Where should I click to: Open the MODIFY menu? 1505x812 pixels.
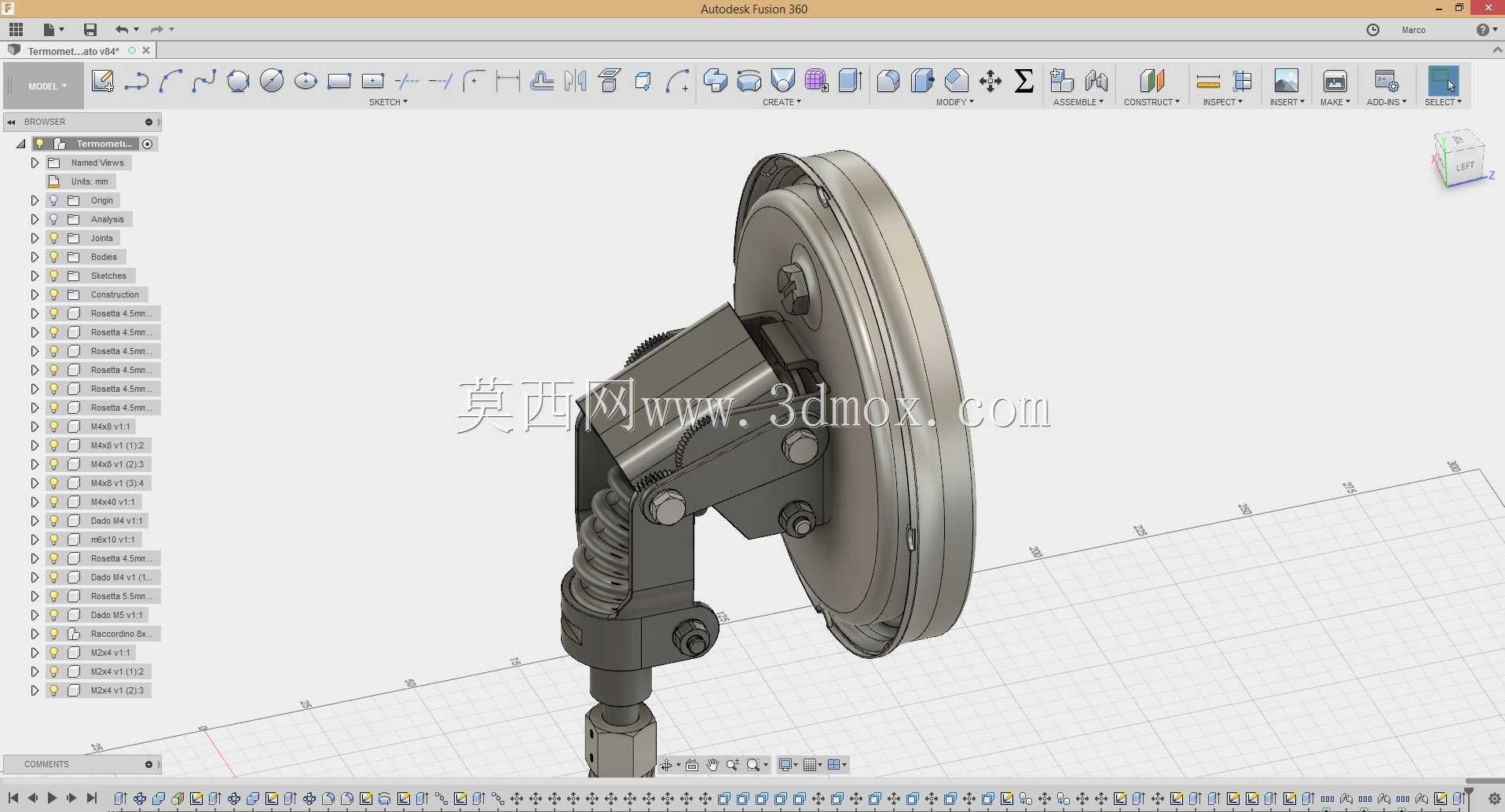(x=954, y=102)
